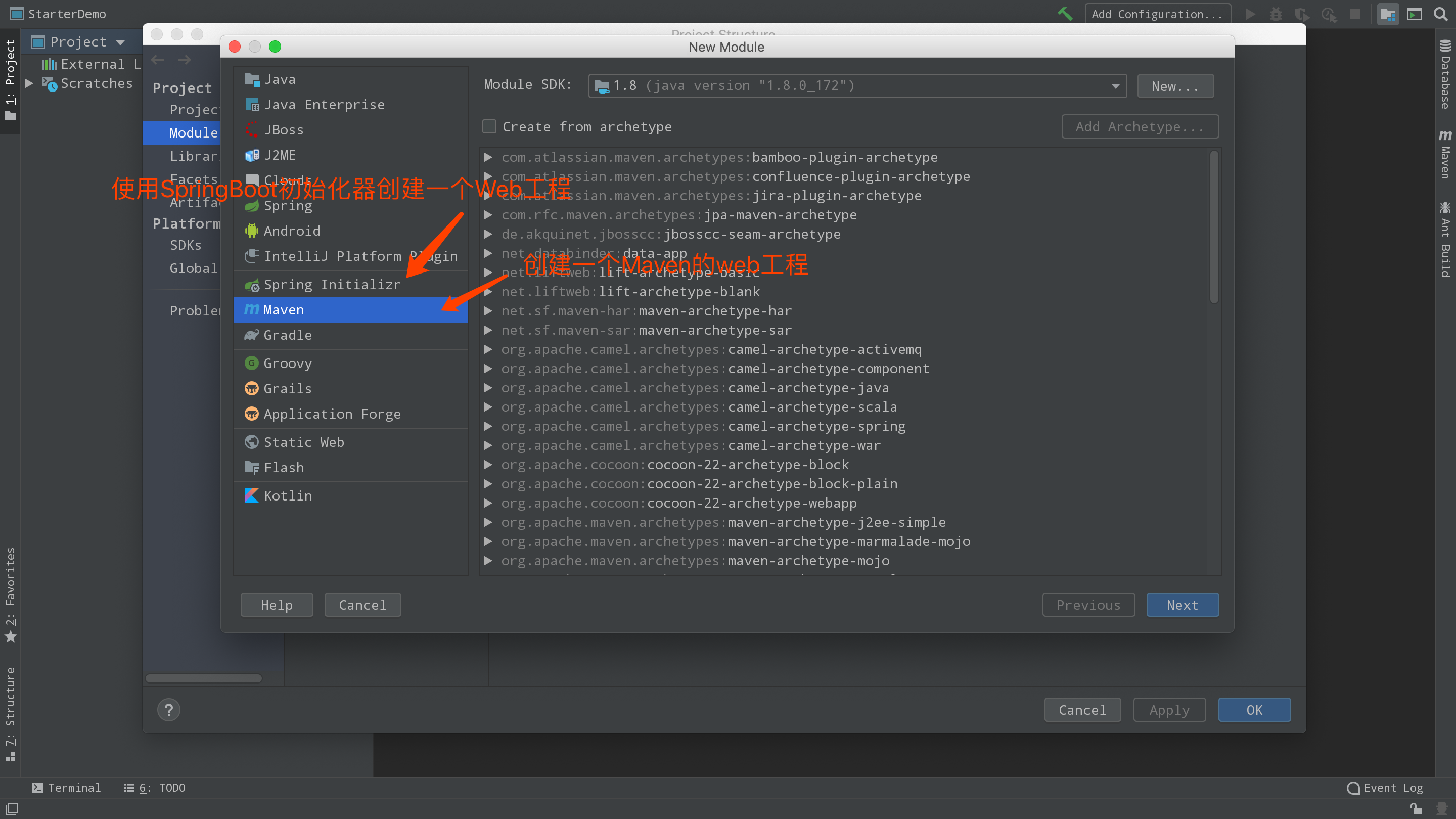Expand the bamboo-plugin-archetype entry
The image size is (1456, 819).
click(x=488, y=157)
